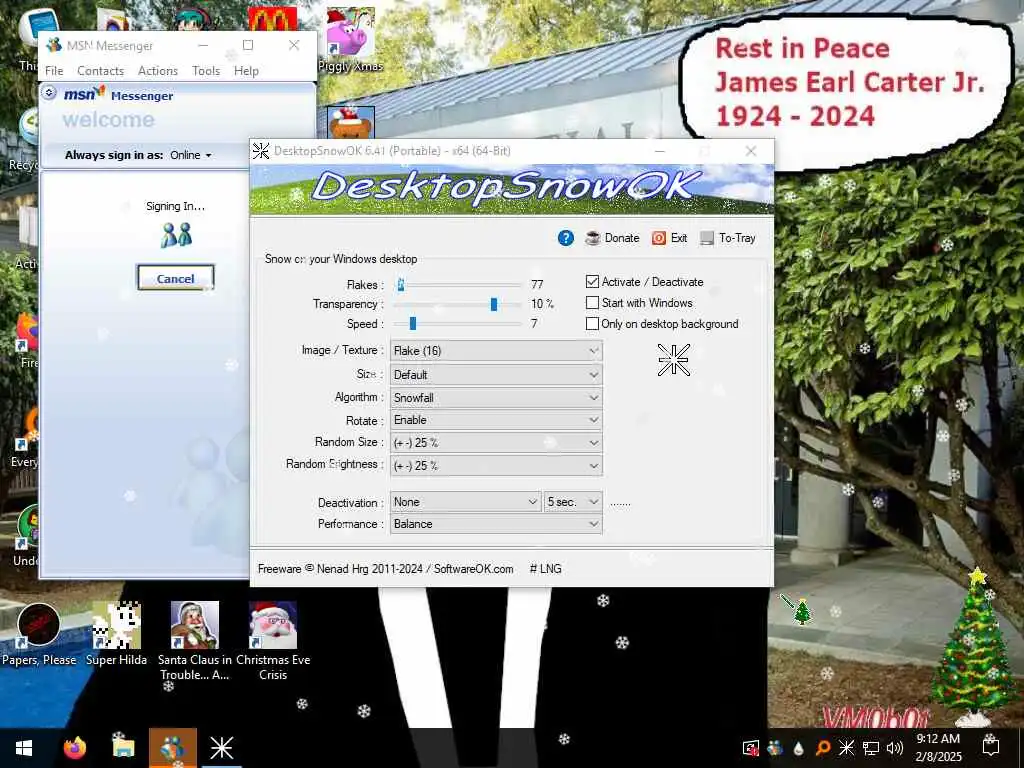Toggle the Activate / Deactivate checkbox
The height and width of the screenshot is (768, 1024).
click(x=592, y=281)
